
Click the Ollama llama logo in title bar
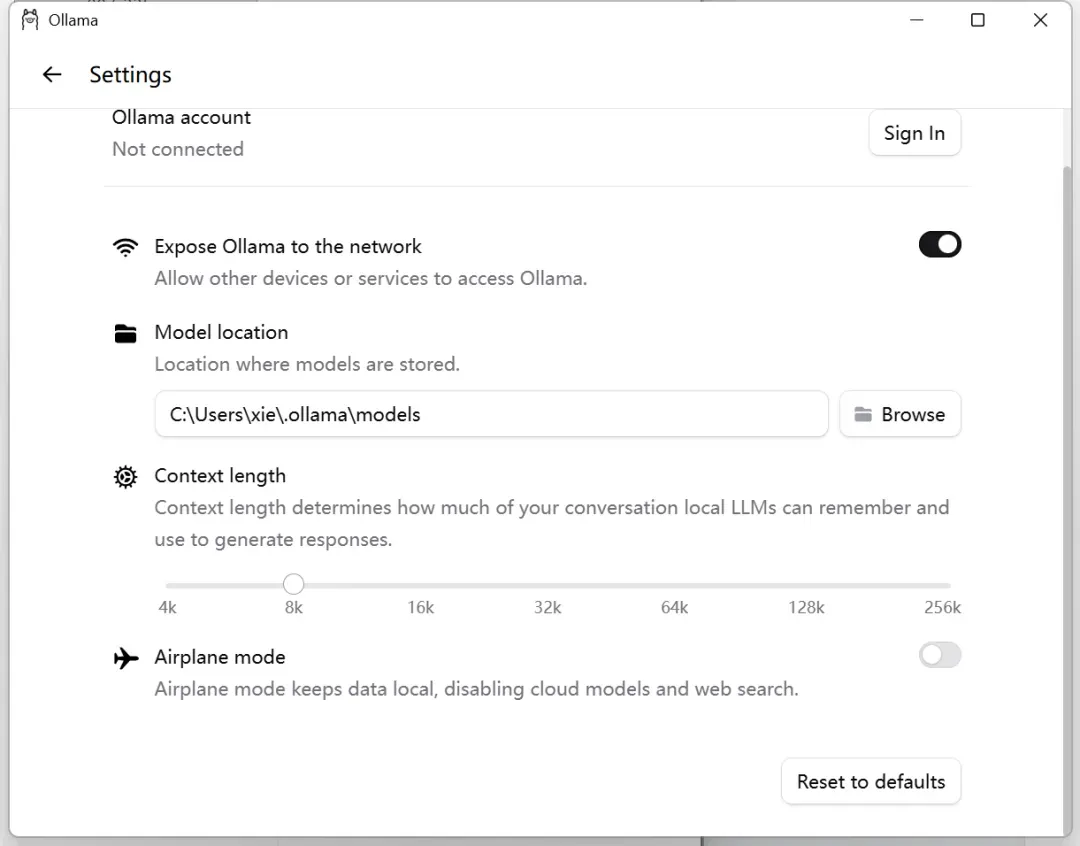[x=30, y=20]
